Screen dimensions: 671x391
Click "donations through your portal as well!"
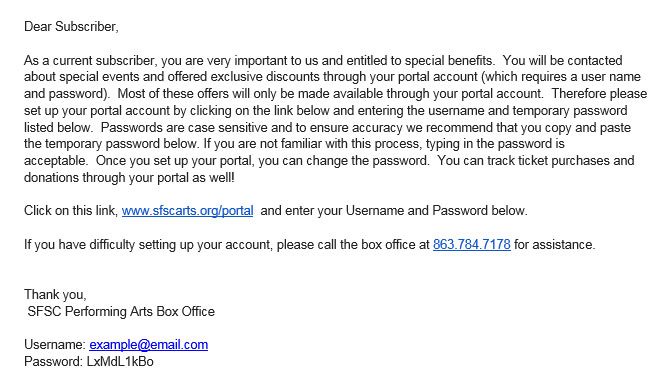[129, 178]
